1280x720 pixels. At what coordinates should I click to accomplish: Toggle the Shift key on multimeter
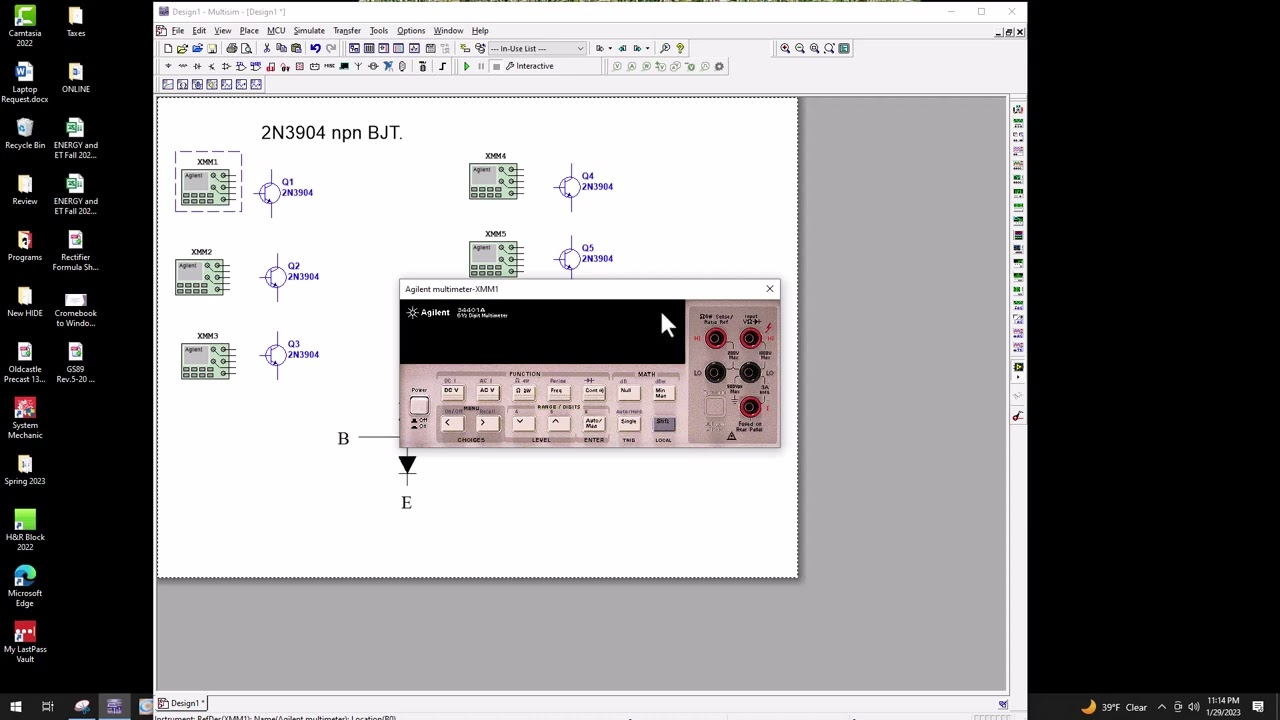(663, 423)
